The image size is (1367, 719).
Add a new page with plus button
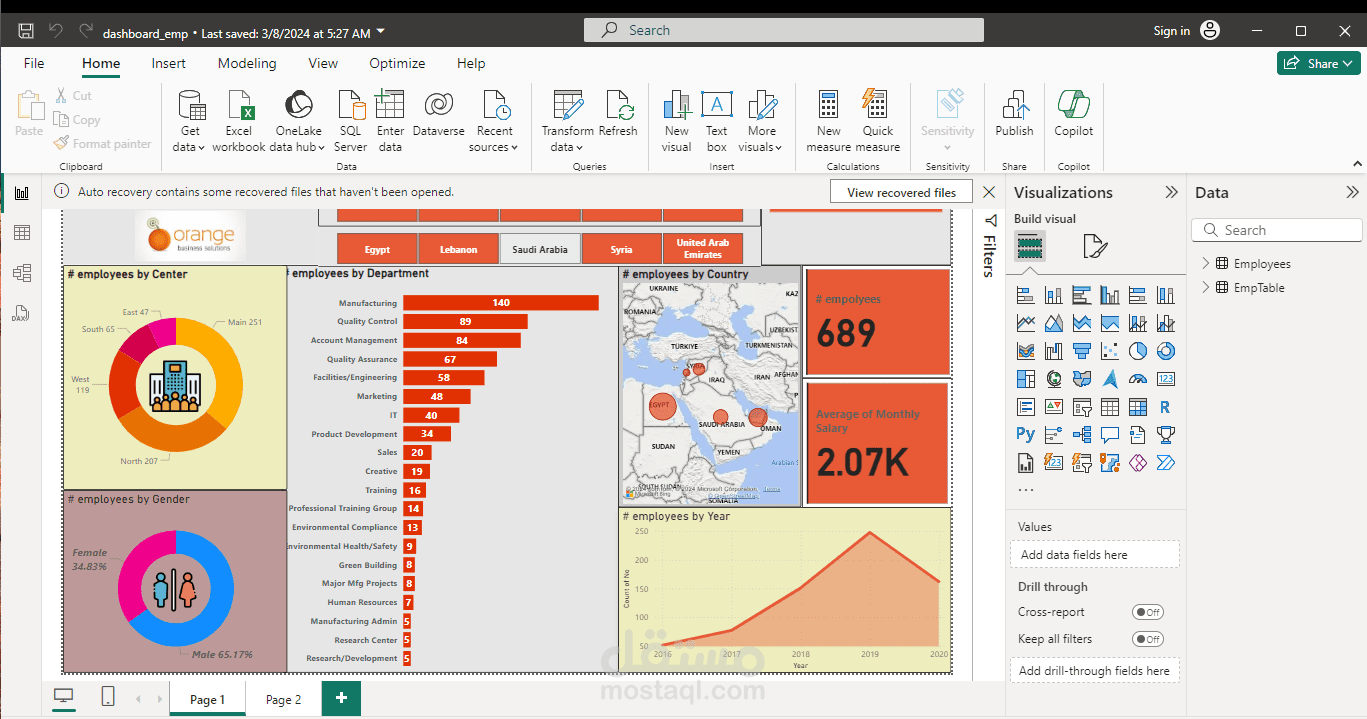pyautogui.click(x=341, y=698)
